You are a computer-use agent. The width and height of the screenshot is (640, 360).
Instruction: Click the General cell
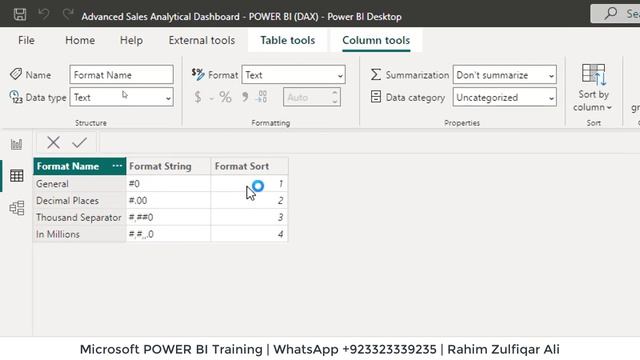pos(80,184)
